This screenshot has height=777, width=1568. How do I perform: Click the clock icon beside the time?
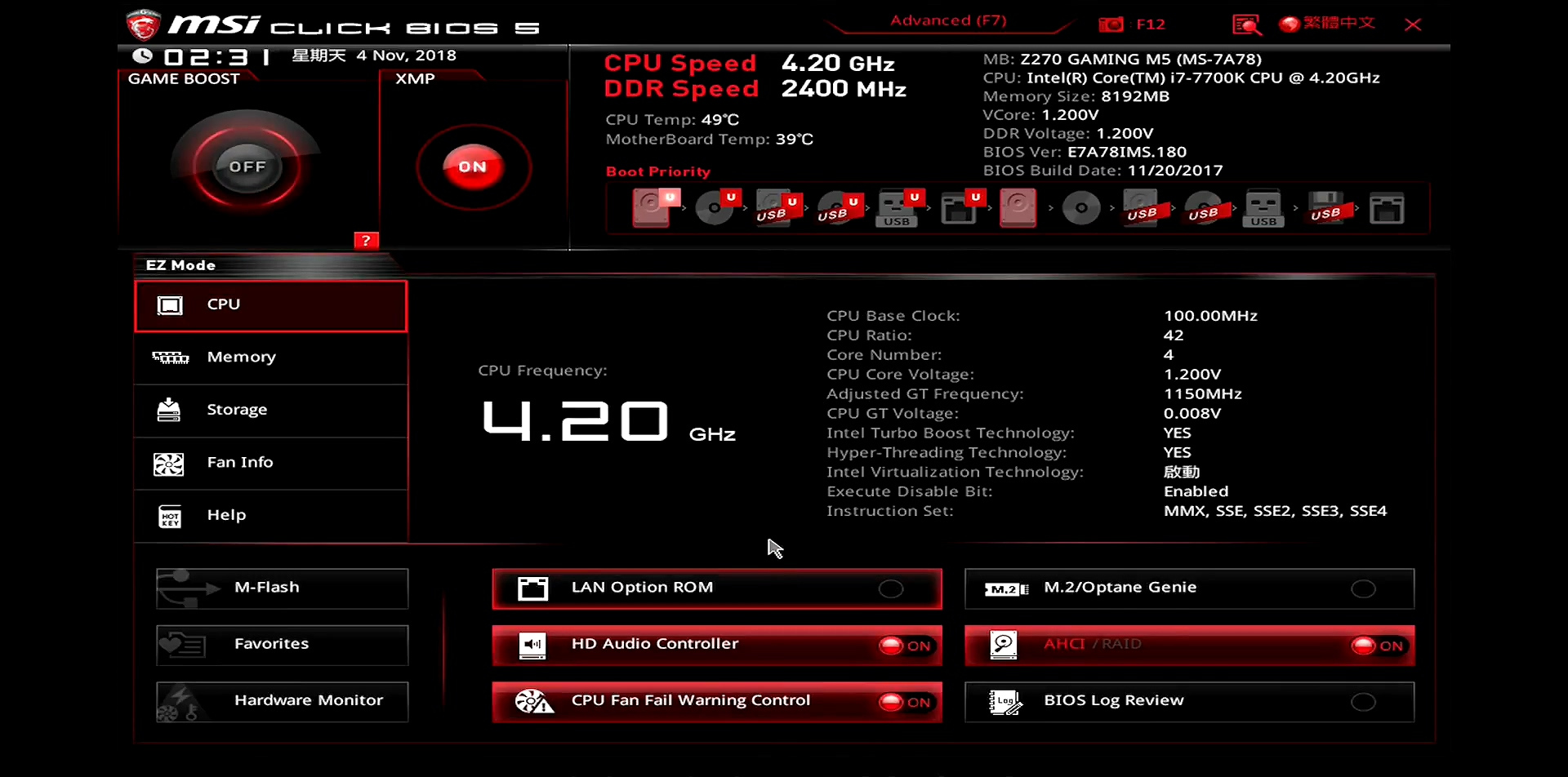(142, 55)
